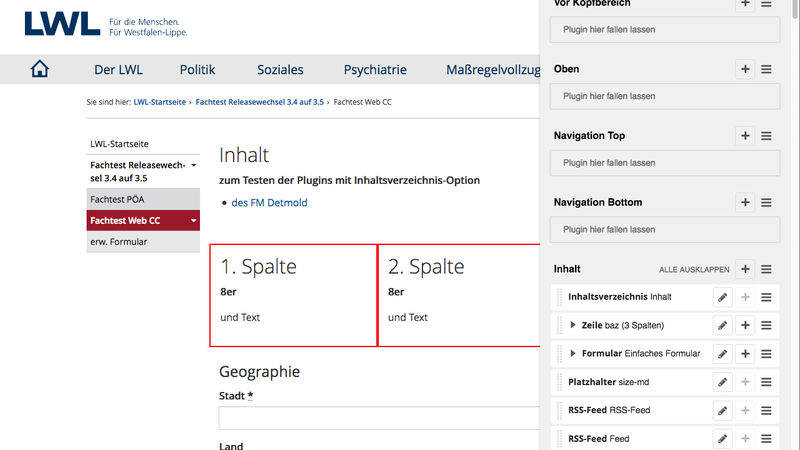Open menu icon for Navigation Top placeholder
Viewport: 800px width, 450px height.
tap(766, 136)
